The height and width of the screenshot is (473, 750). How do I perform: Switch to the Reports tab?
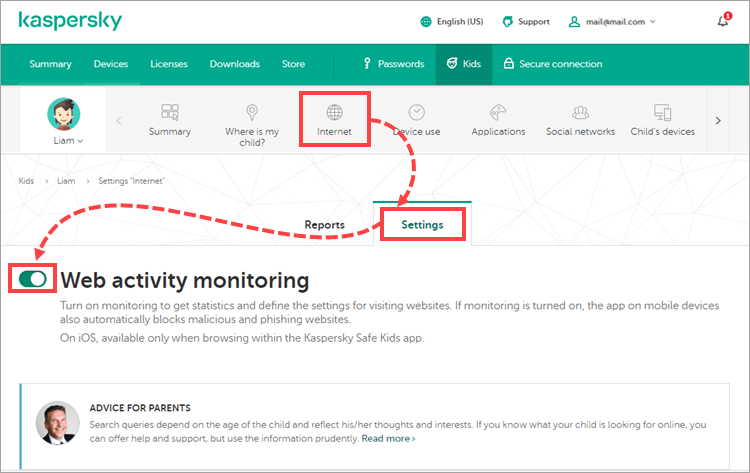324,225
